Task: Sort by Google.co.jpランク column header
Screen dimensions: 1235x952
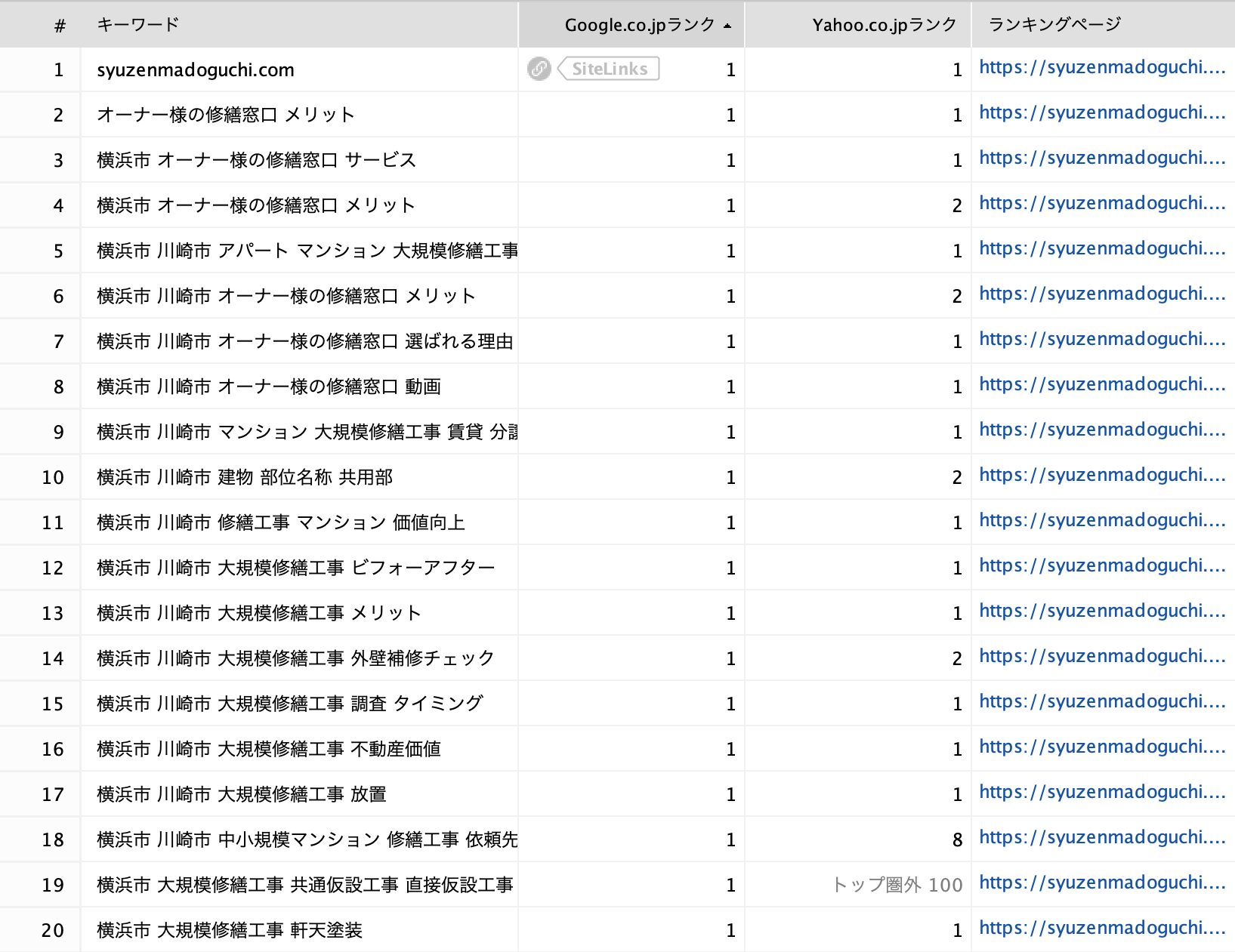Action: (x=631, y=24)
